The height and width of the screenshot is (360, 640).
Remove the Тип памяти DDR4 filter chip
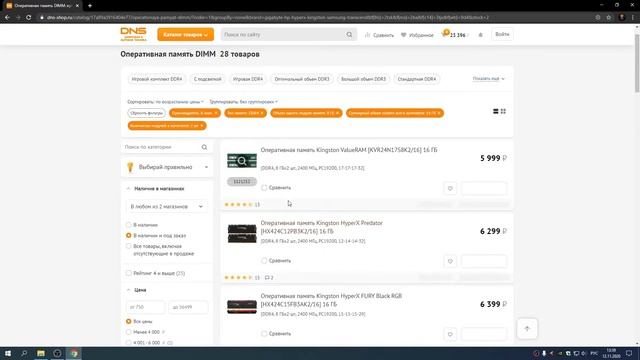262,113
